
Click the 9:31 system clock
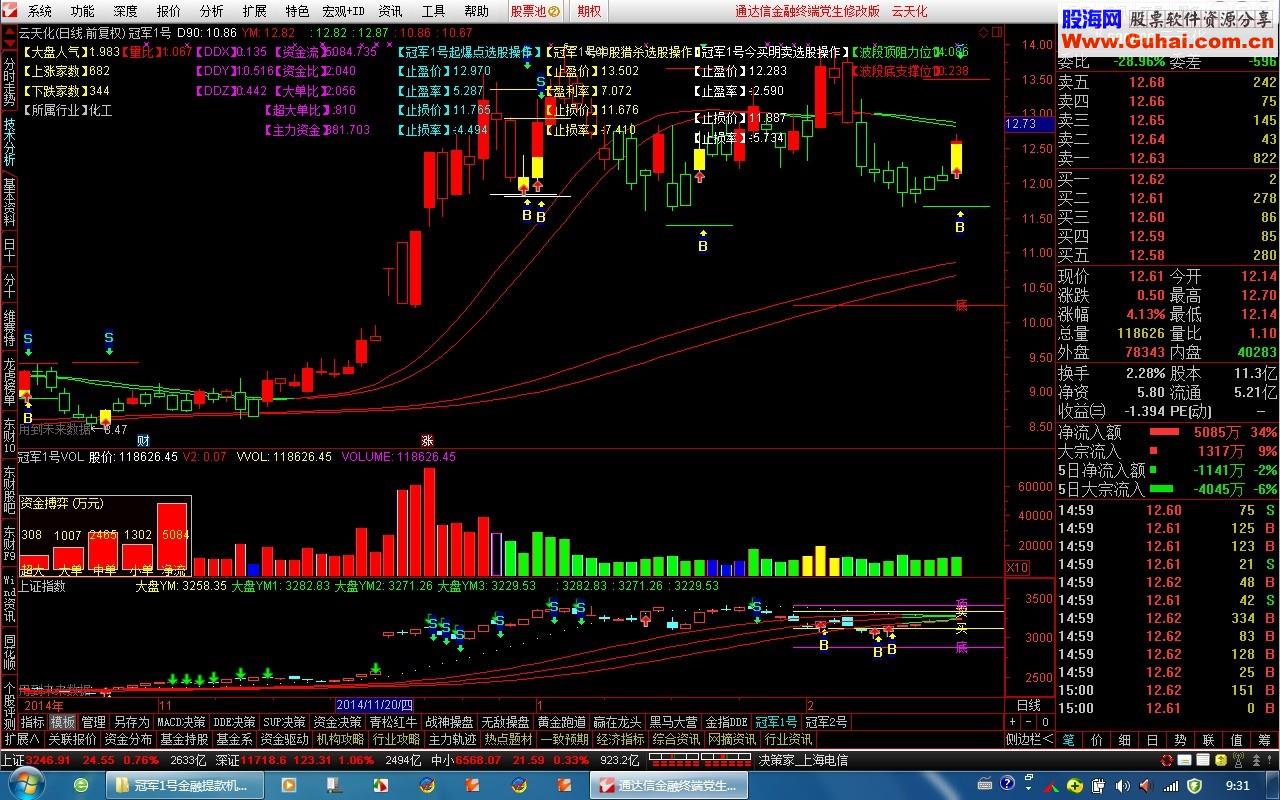coord(1237,786)
